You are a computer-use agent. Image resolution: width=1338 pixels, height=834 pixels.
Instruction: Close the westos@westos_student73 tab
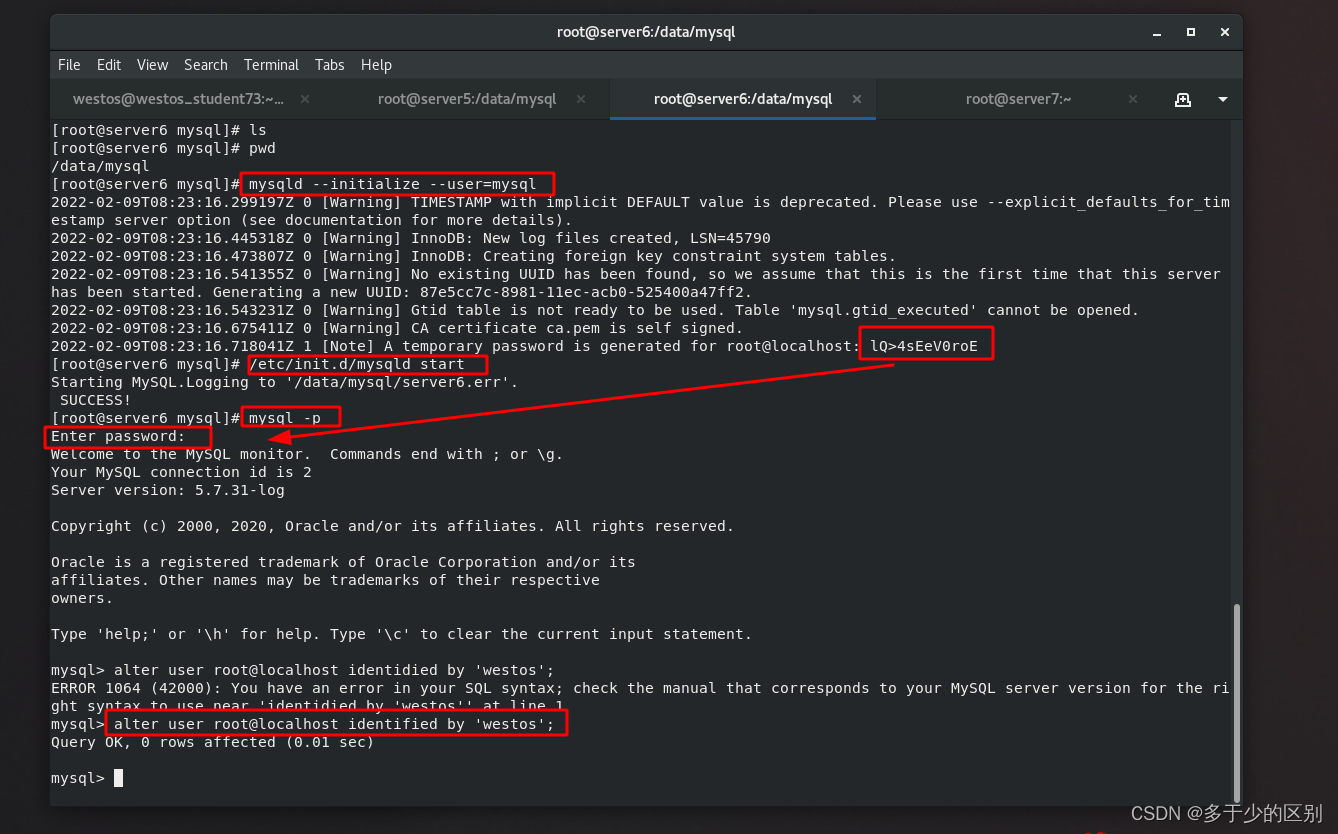pyautogui.click(x=305, y=99)
